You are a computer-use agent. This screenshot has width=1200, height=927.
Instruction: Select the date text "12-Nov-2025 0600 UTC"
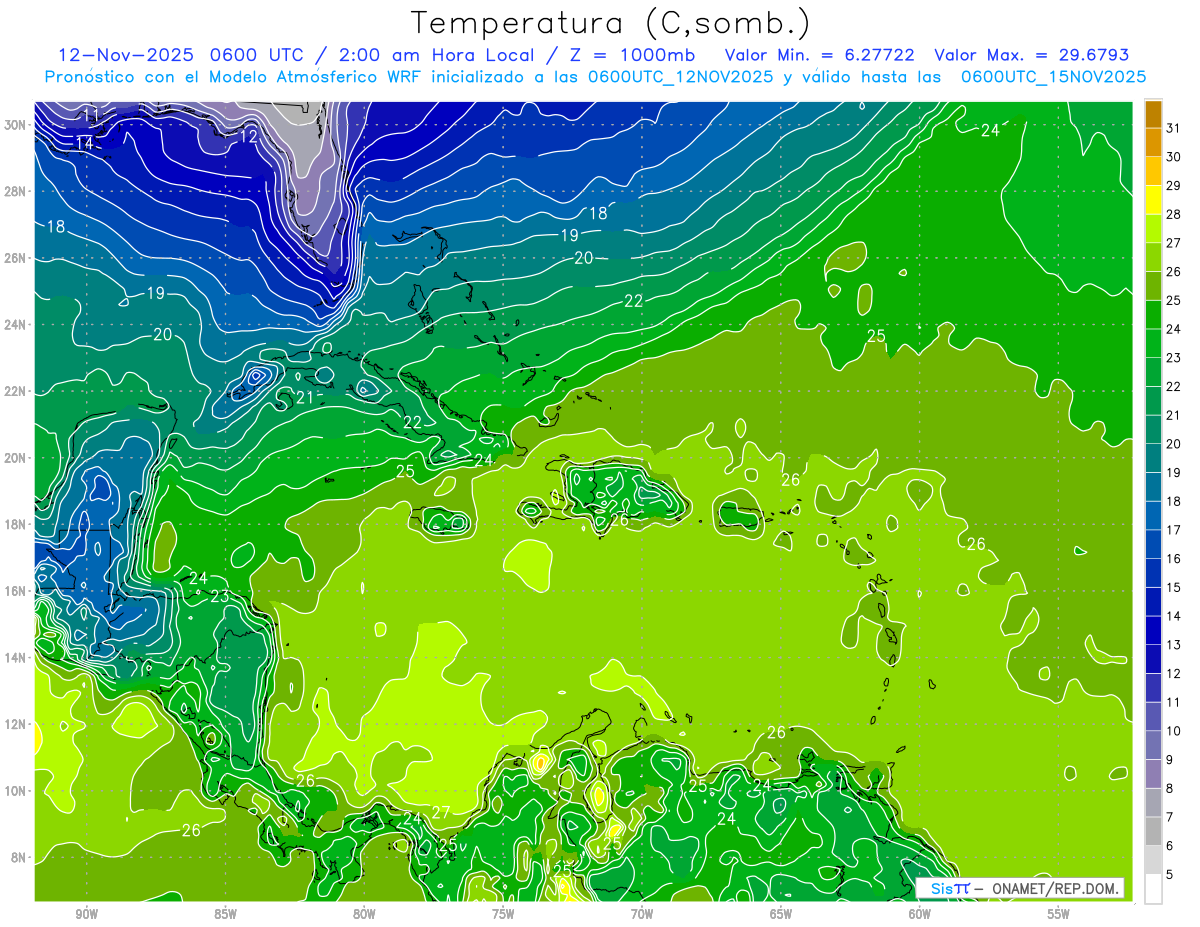[184, 55]
